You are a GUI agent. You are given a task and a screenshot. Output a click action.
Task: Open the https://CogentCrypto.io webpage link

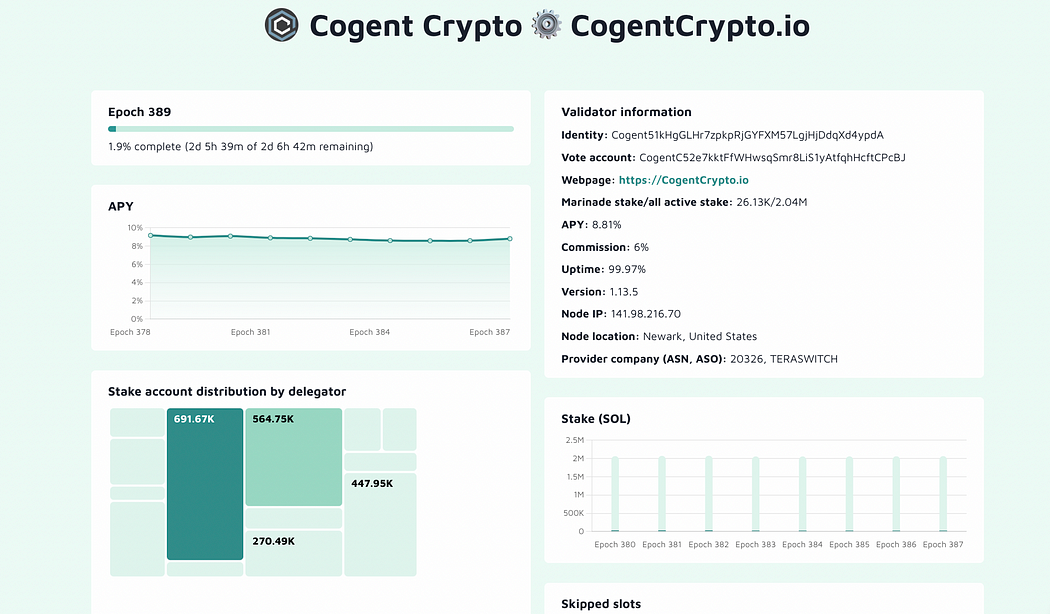(x=683, y=180)
